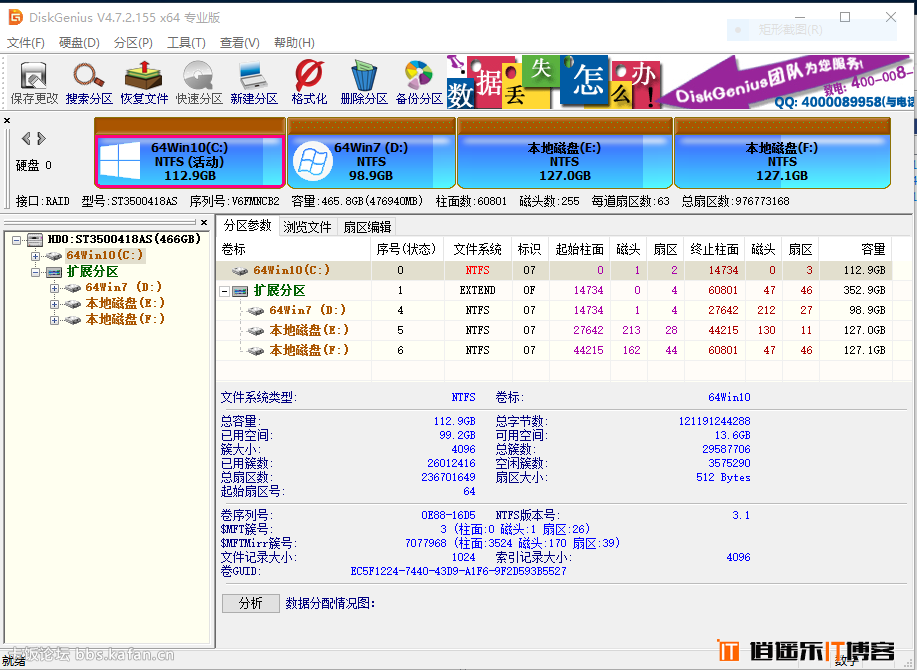Switch to the 浏览文件 tab
Image resolution: width=917 pixels, height=670 pixels.
coord(308,227)
